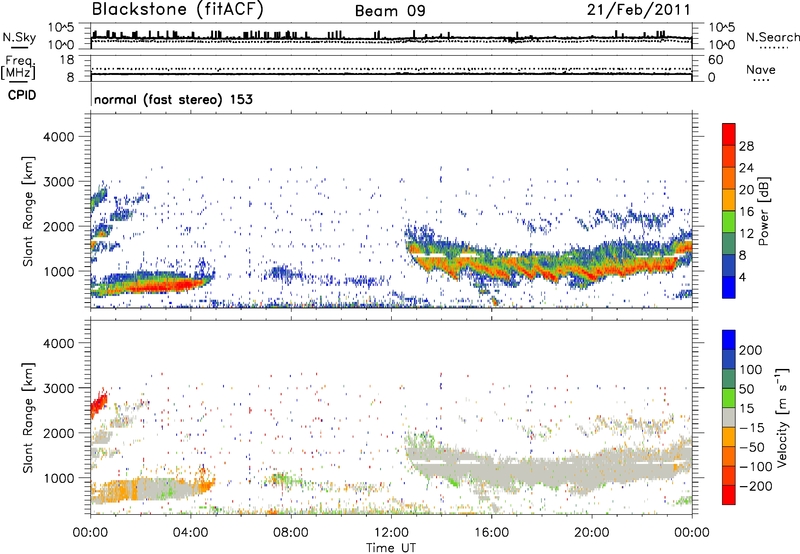Pick the Velocity segment between -50 and -100
This screenshot has width=800, height=554.
(x=729, y=456)
